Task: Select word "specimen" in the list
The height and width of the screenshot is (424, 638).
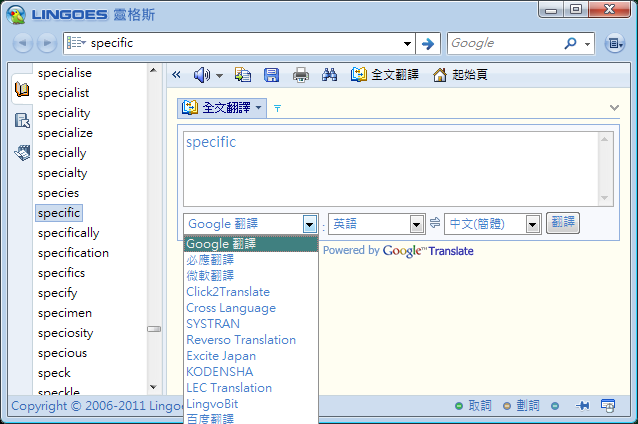Action: 65,313
